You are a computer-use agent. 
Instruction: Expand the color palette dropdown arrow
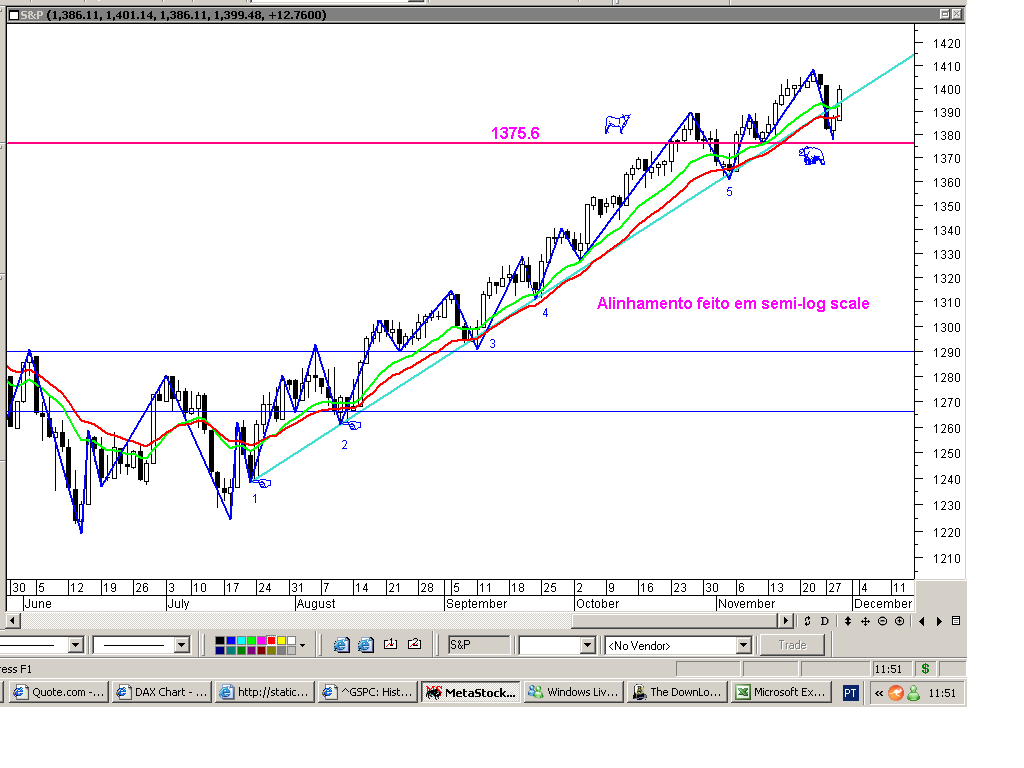click(302, 645)
